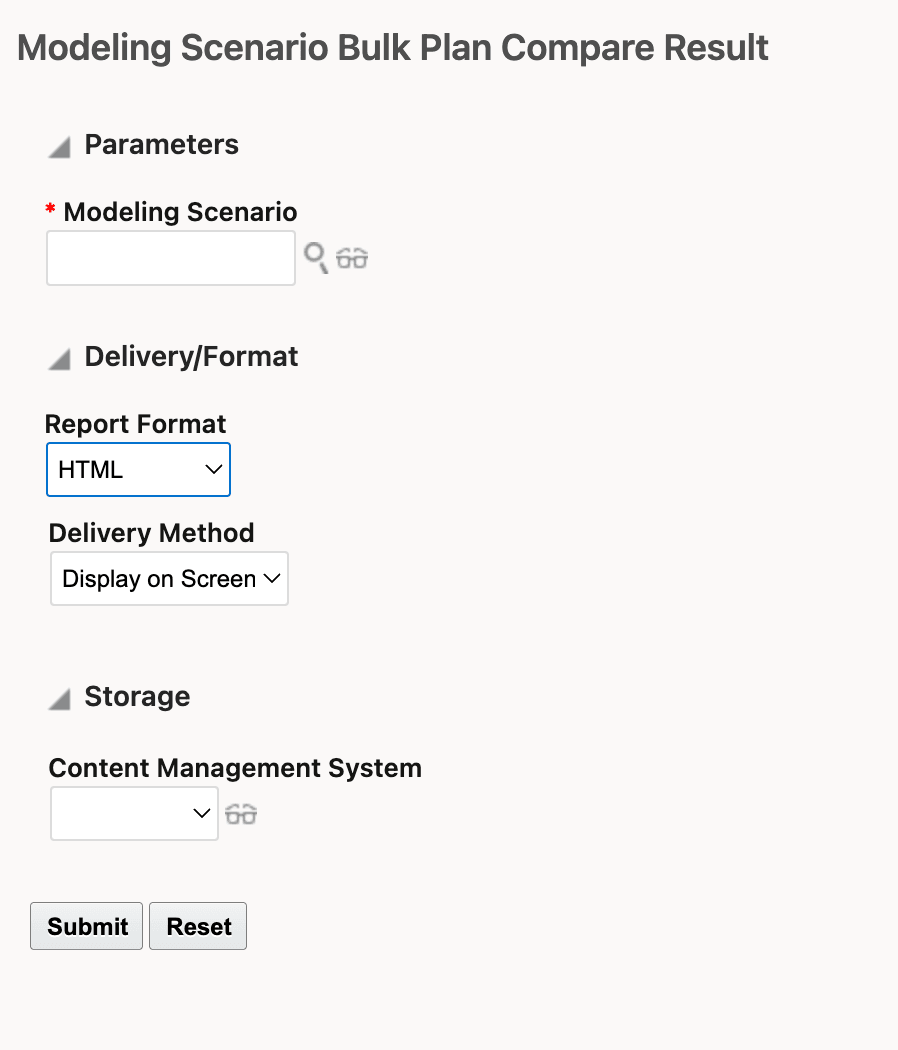Collapse the Parameters section triangle

[x=60, y=148]
